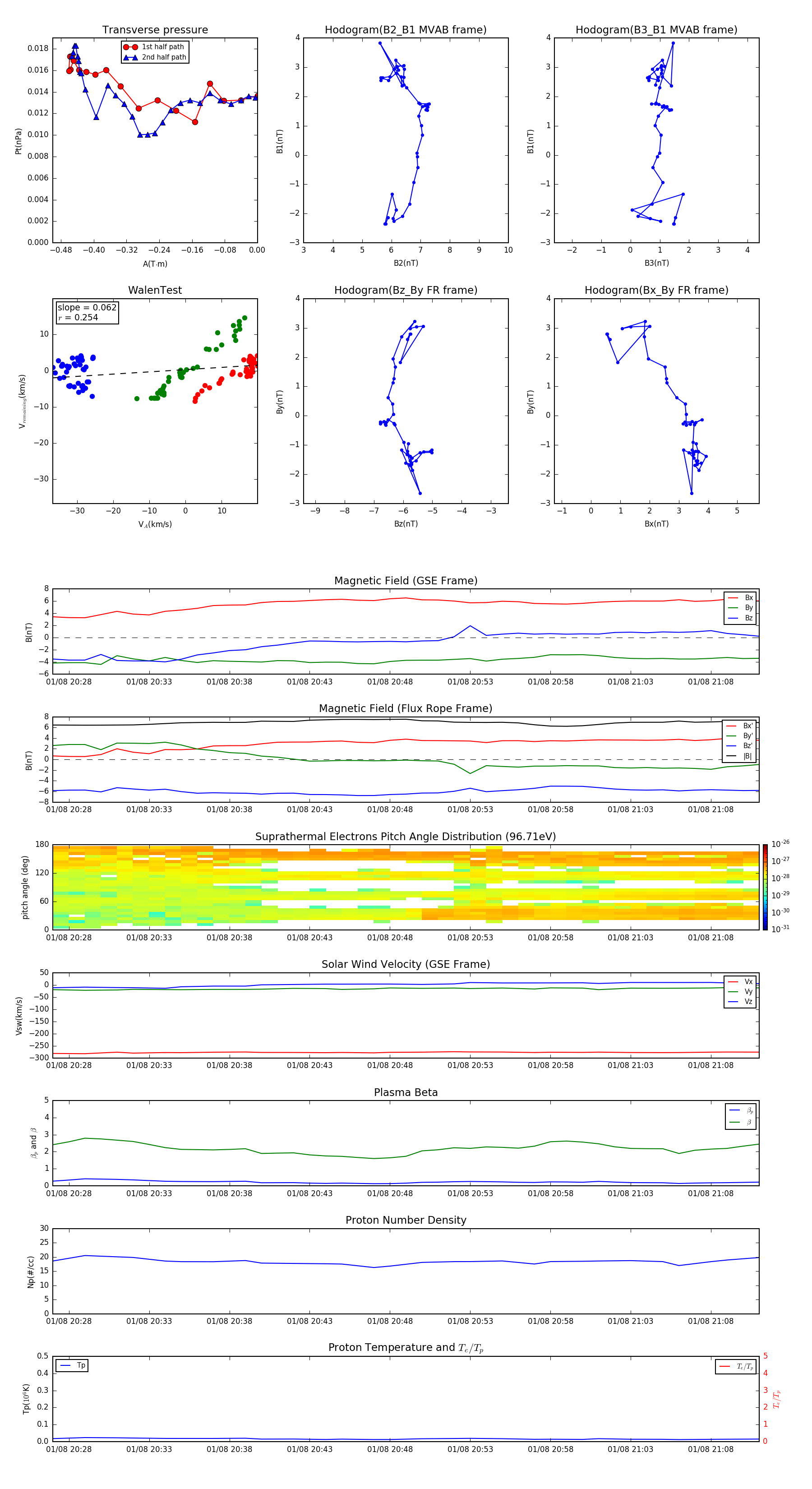Screen dimensions: 812x1489
Task: Click the "Bx(nT)" x-axis label
Action: coord(656,524)
